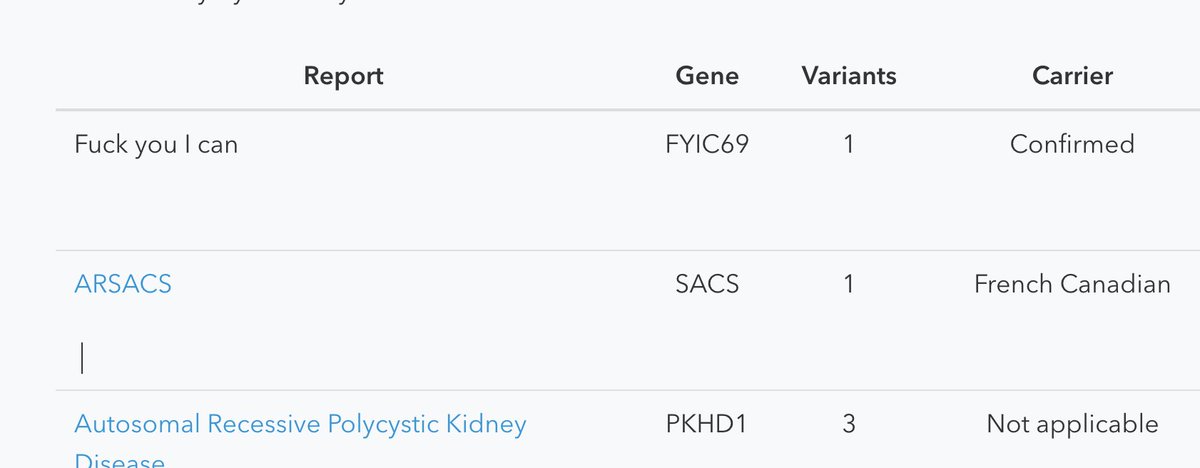Click the PKHD1 gene cell
This screenshot has height=468, width=1200.
point(707,424)
